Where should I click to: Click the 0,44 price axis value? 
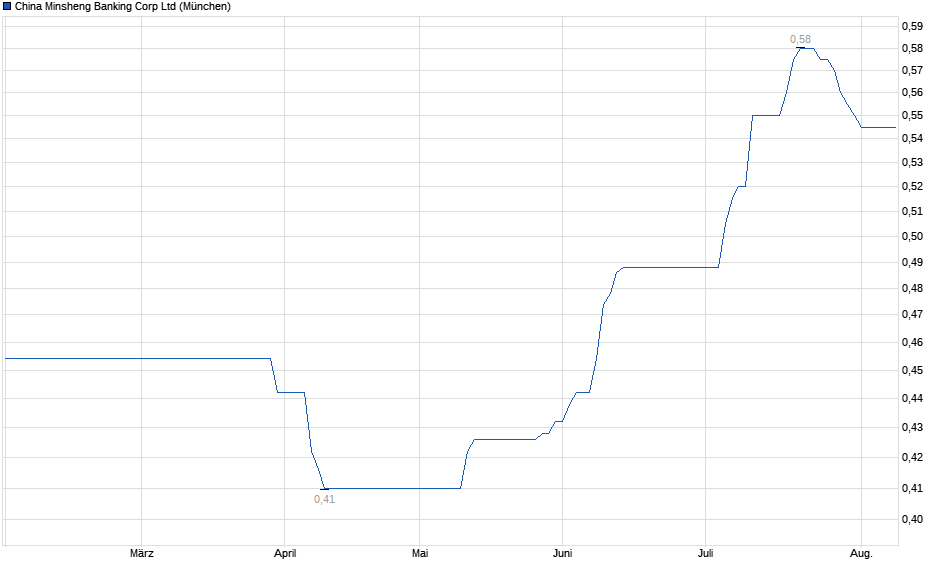pyautogui.click(x=912, y=398)
